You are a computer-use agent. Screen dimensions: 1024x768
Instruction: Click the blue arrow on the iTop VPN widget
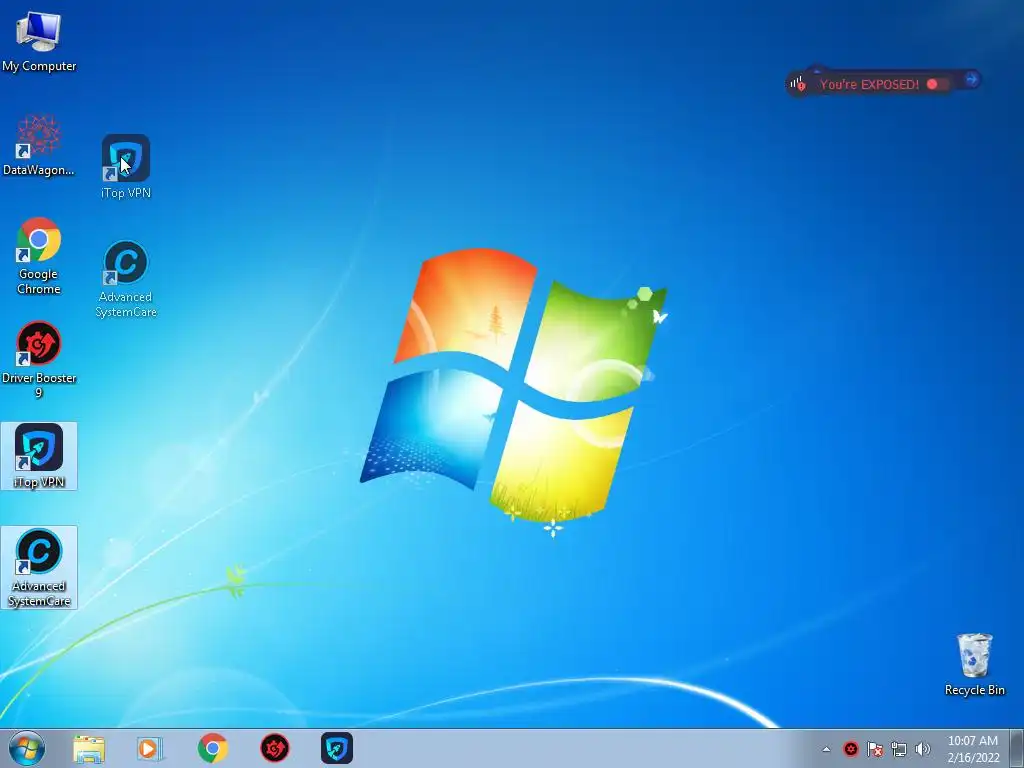coord(971,79)
